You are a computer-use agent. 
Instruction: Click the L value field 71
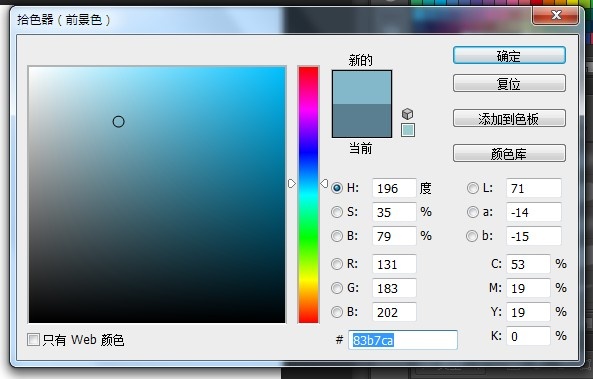point(534,188)
